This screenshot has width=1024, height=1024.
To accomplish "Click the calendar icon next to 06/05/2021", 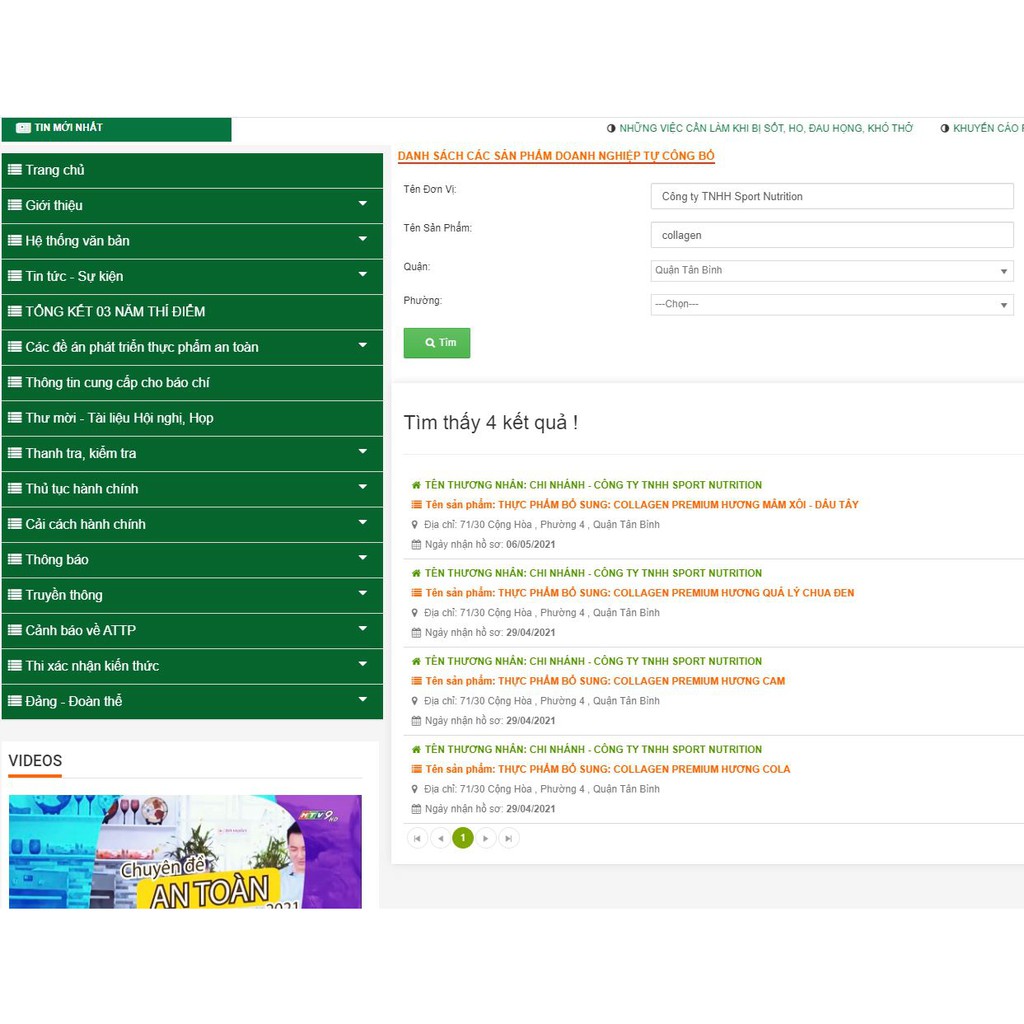I will pyautogui.click(x=416, y=545).
